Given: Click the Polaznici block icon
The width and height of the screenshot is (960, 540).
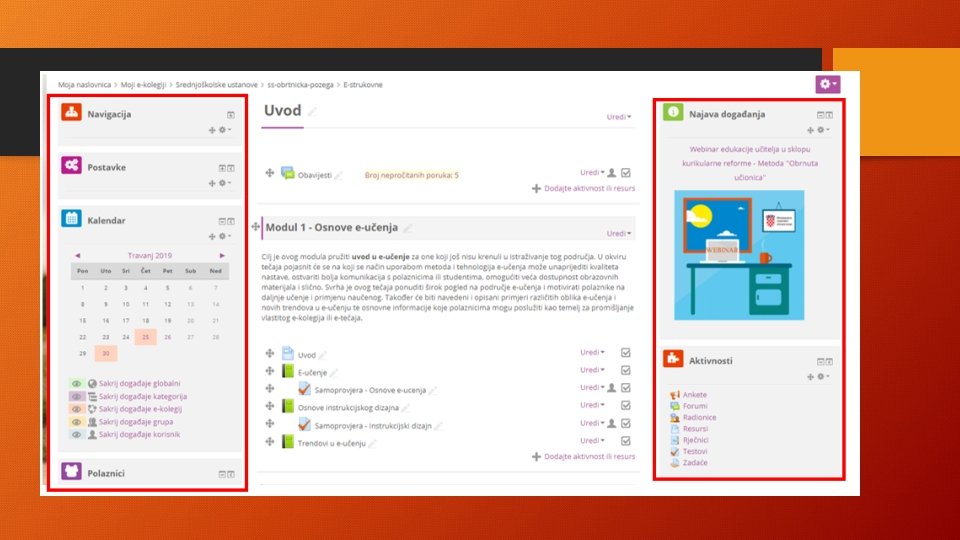Looking at the screenshot, I should tap(71, 471).
